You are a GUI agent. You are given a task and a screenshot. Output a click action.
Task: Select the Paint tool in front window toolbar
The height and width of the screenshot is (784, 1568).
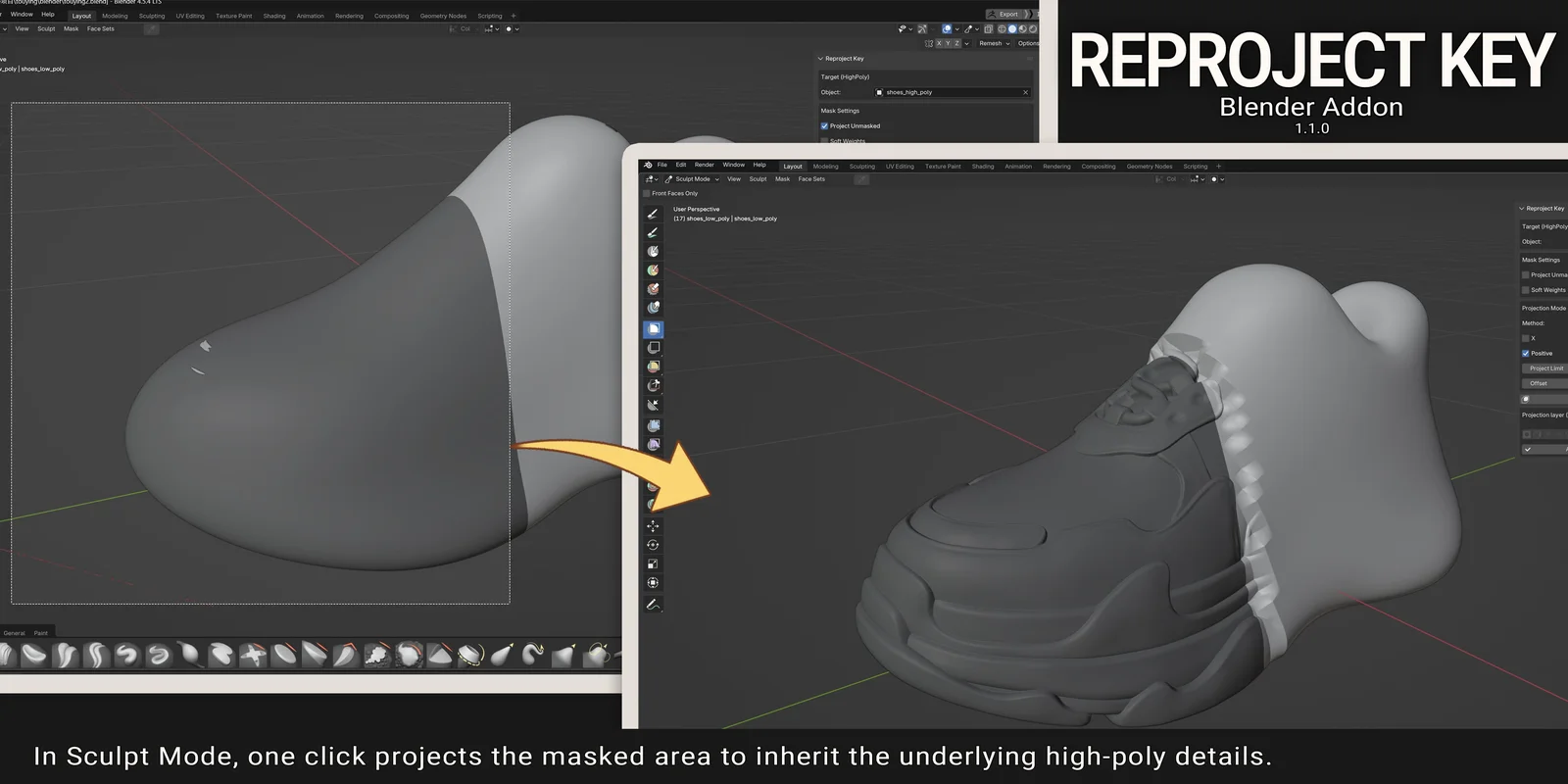(653, 232)
